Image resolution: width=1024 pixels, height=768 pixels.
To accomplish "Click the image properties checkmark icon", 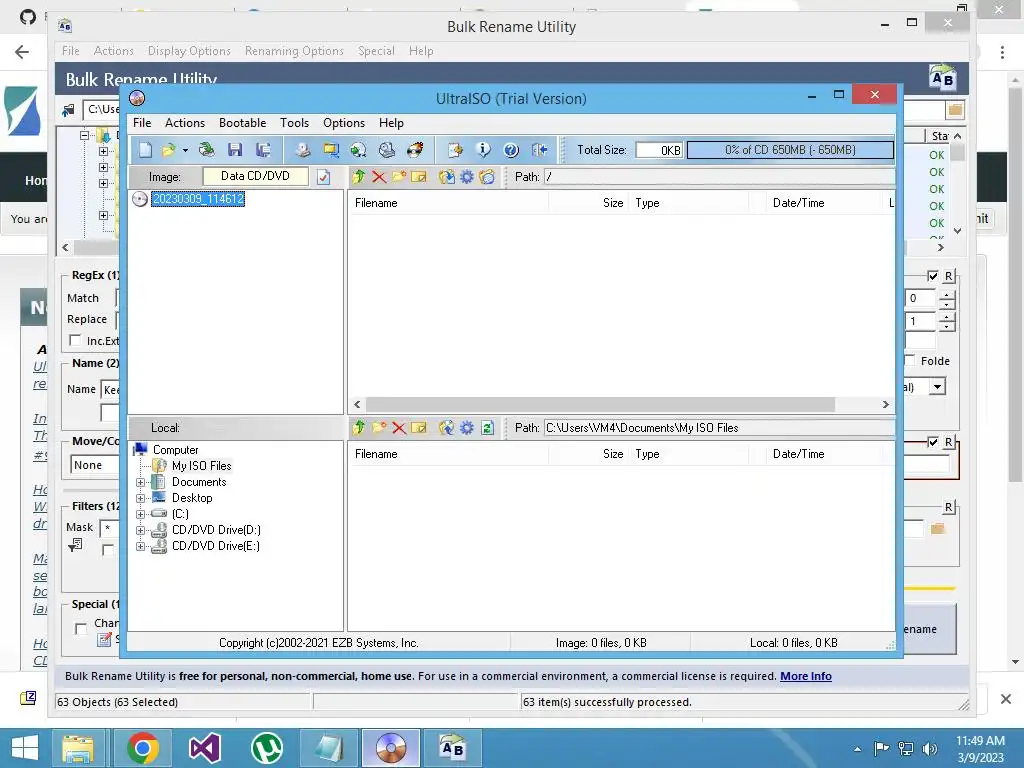I will [x=323, y=177].
